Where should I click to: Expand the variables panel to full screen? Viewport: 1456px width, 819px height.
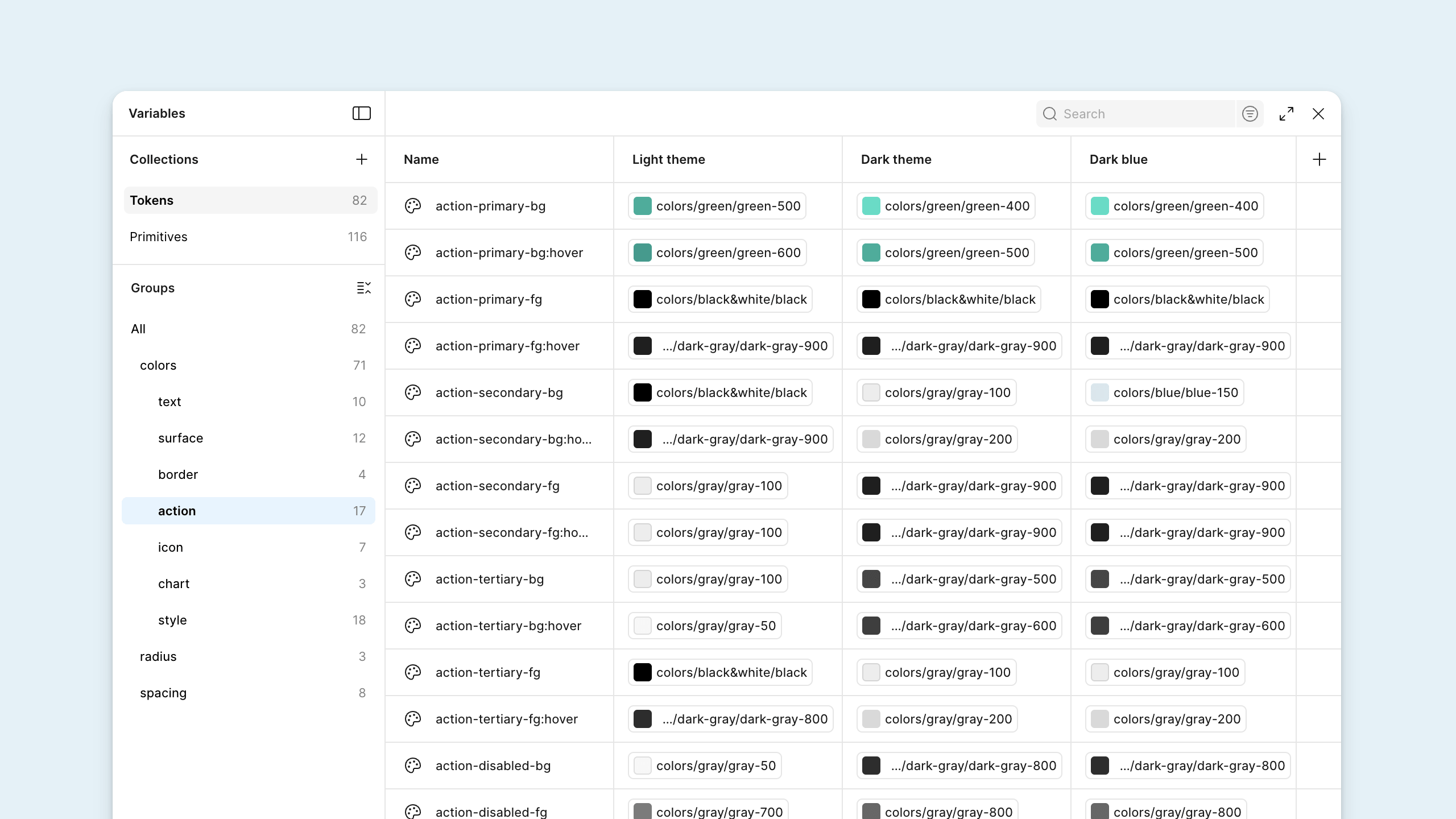(x=1286, y=114)
